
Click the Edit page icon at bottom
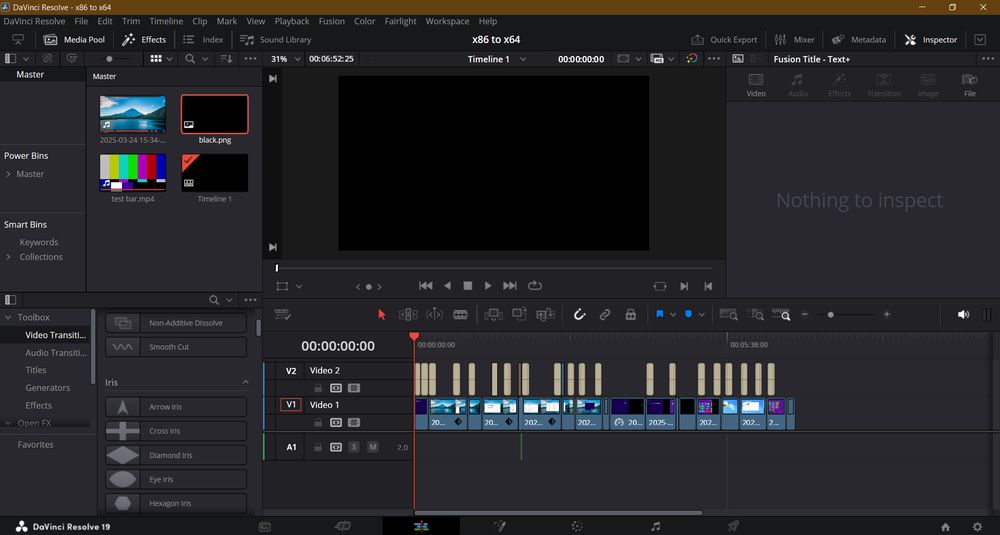421,526
